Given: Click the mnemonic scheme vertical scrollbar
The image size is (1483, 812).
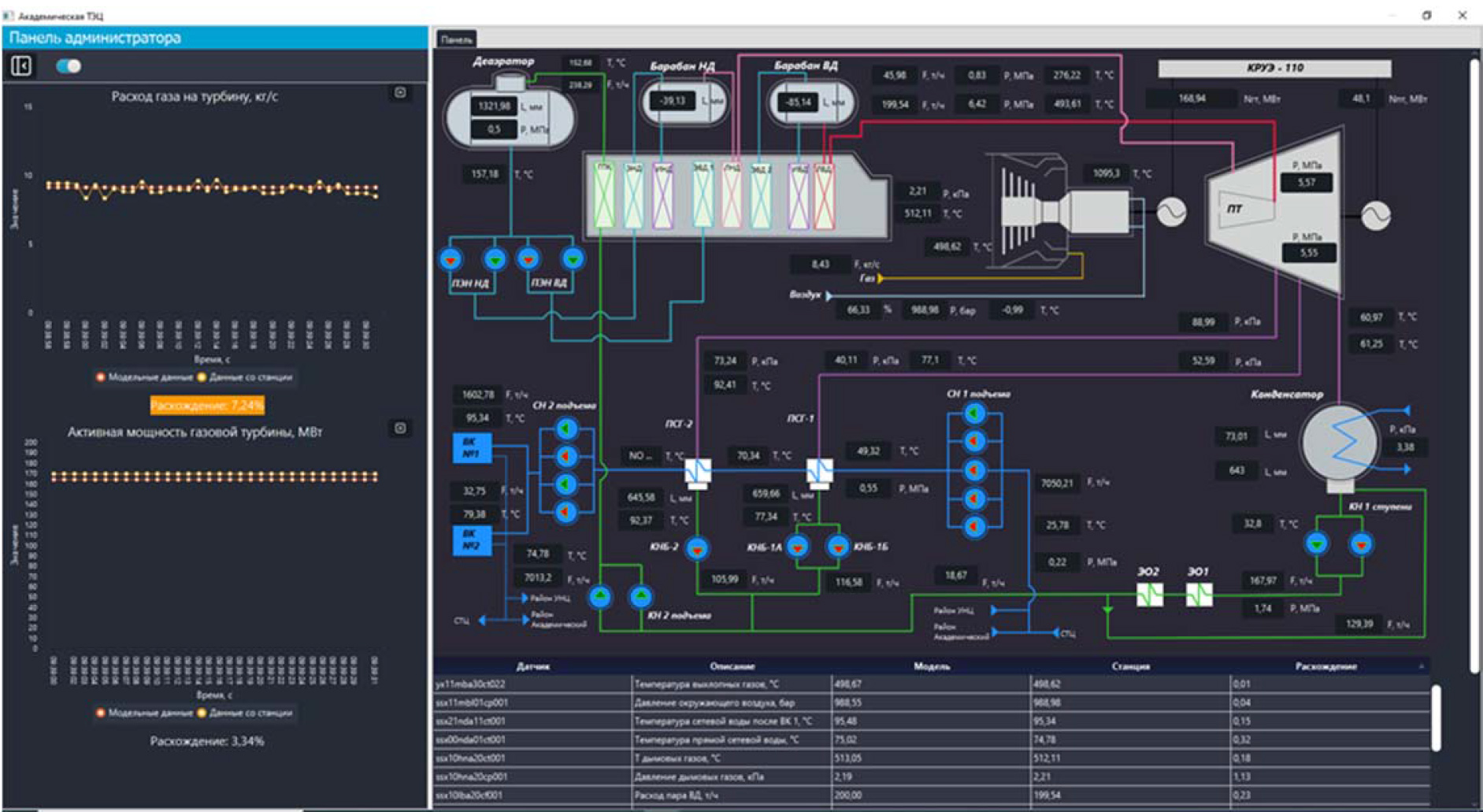Looking at the screenshot, I should click(1474, 366).
